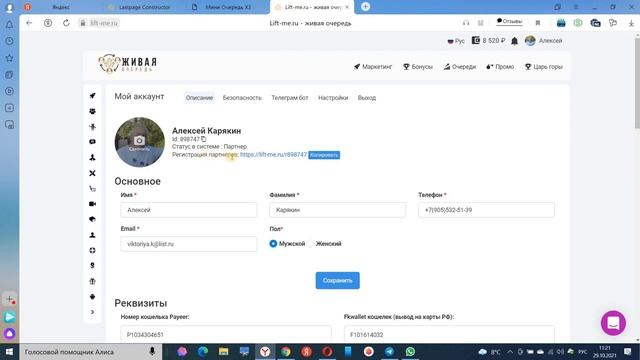640x360 pixels.
Task: Switch to the Телеграм бот tab
Action: click(x=290, y=98)
